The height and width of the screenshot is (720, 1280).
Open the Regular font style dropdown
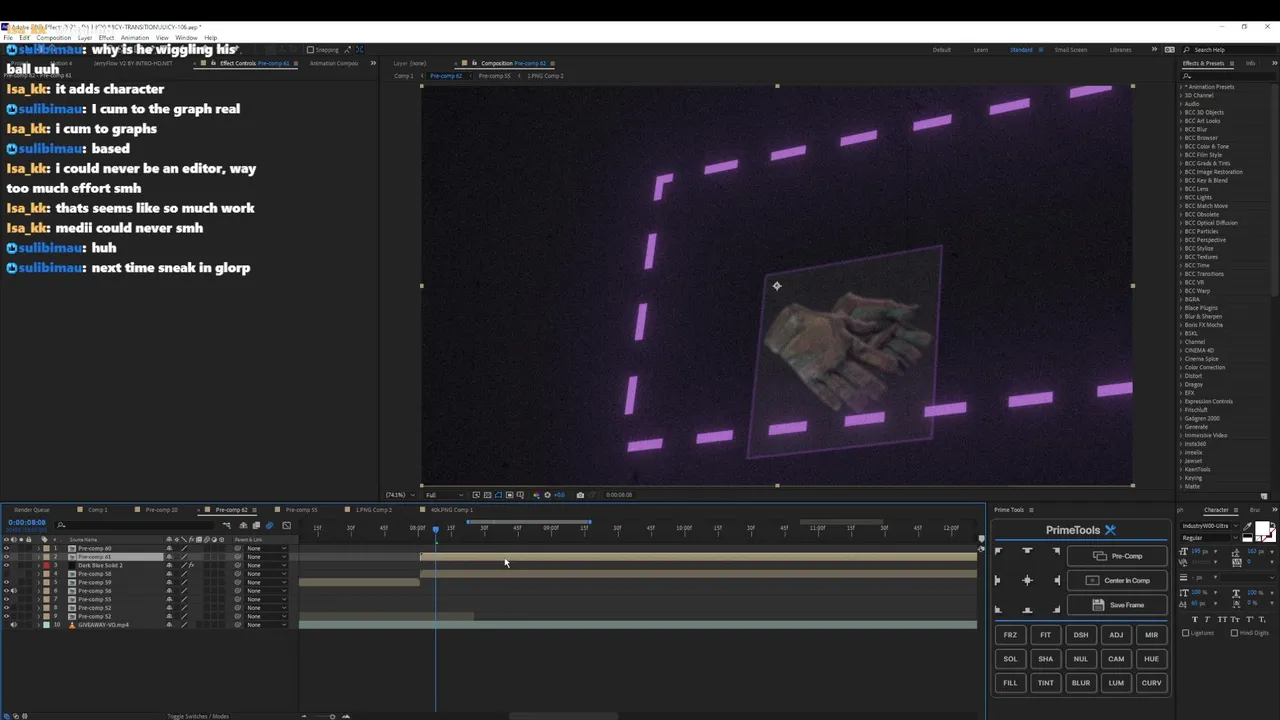coord(1209,538)
